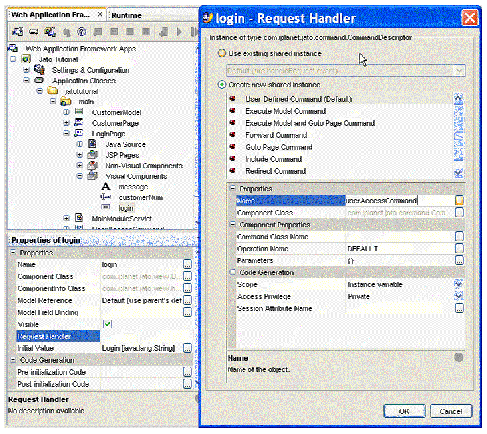Open editor for Name in login properties
This screenshot has width=487, height=434.
(188, 264)
